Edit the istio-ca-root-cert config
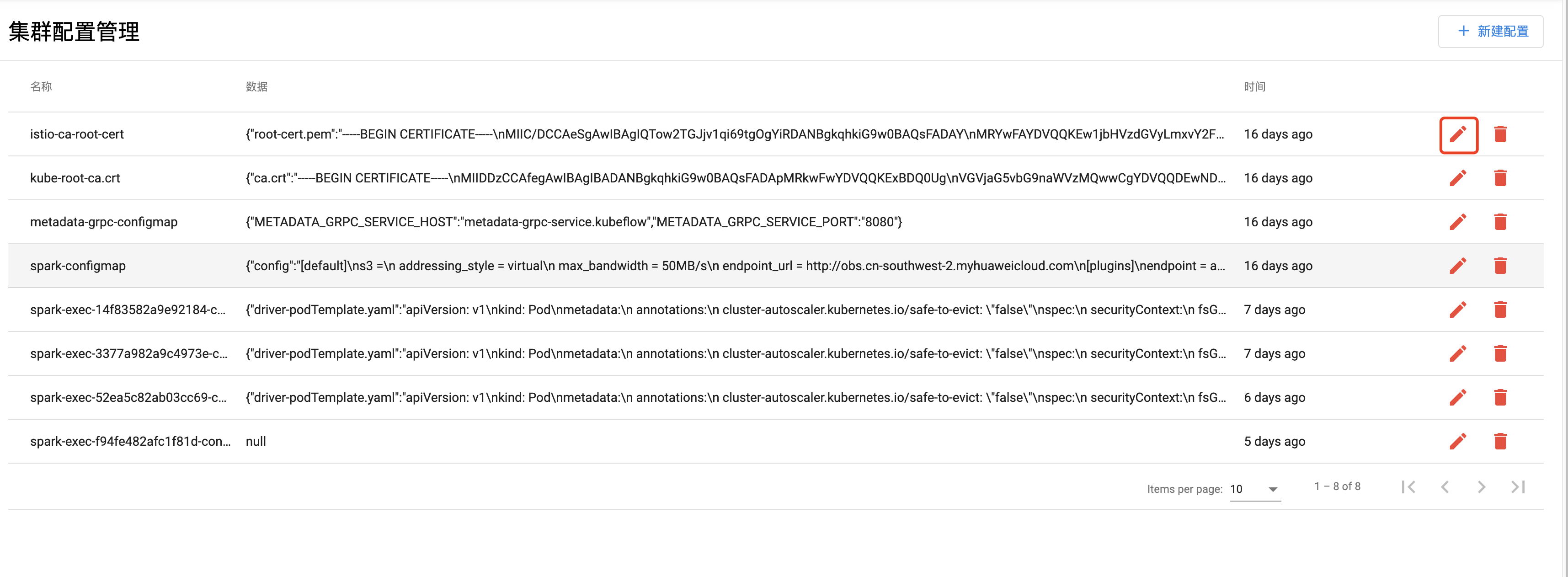 pos(1458,134)
